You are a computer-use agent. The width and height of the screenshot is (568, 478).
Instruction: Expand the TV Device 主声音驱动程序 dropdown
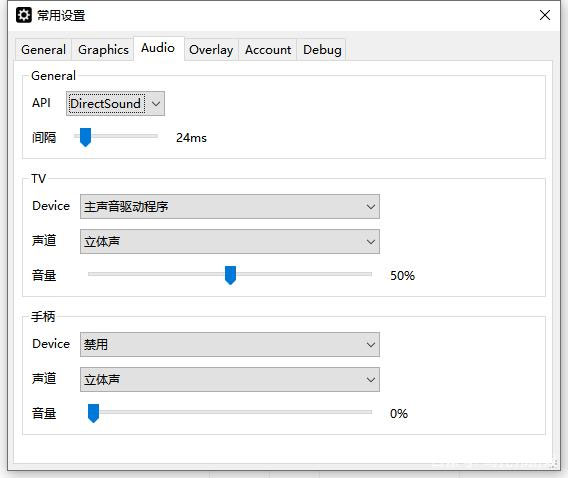[230, 206]
